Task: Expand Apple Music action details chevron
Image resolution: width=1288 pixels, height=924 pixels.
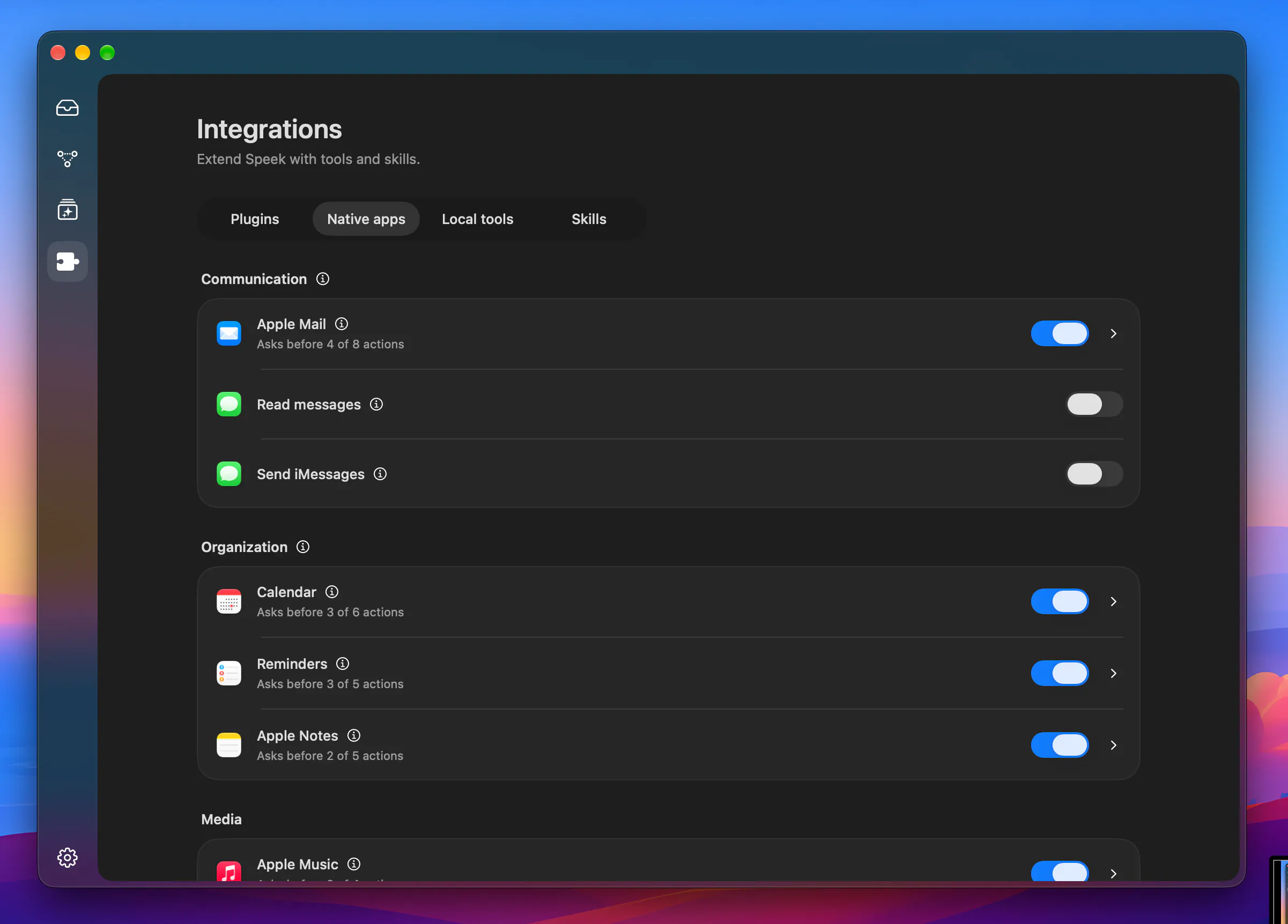Action: tap(1113, 874)
